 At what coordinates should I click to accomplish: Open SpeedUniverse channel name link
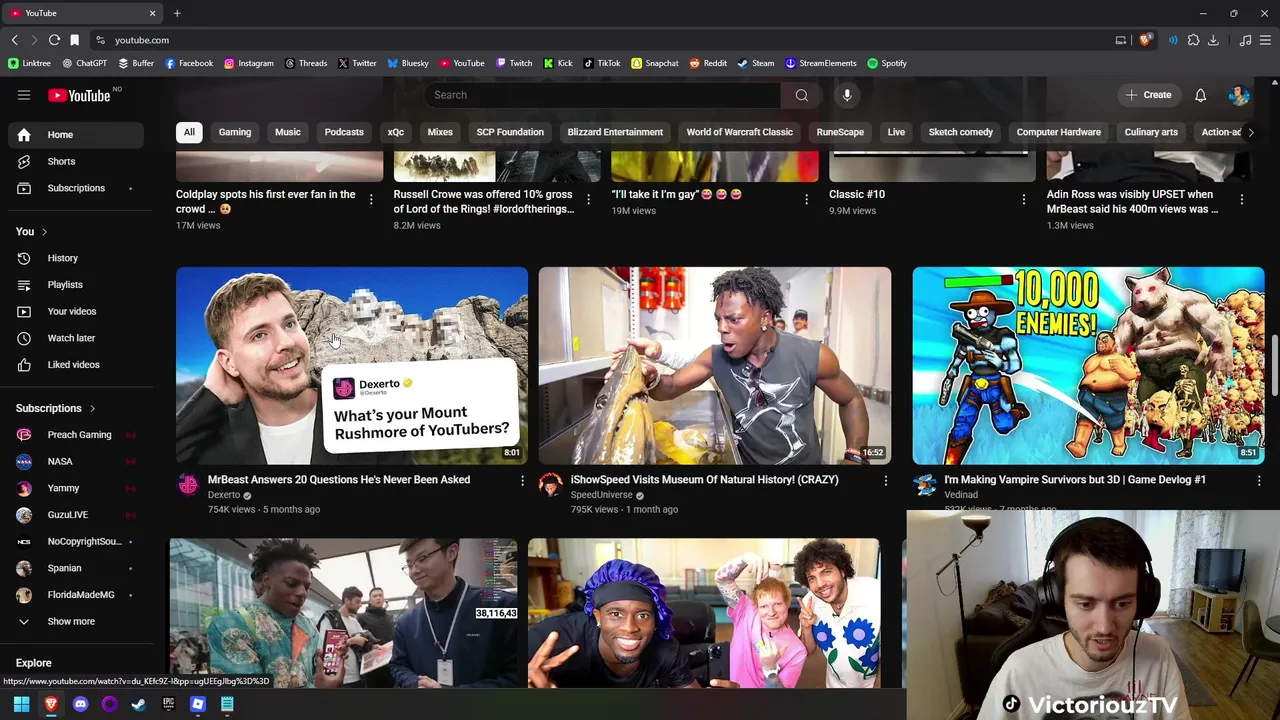click(602, 495)
